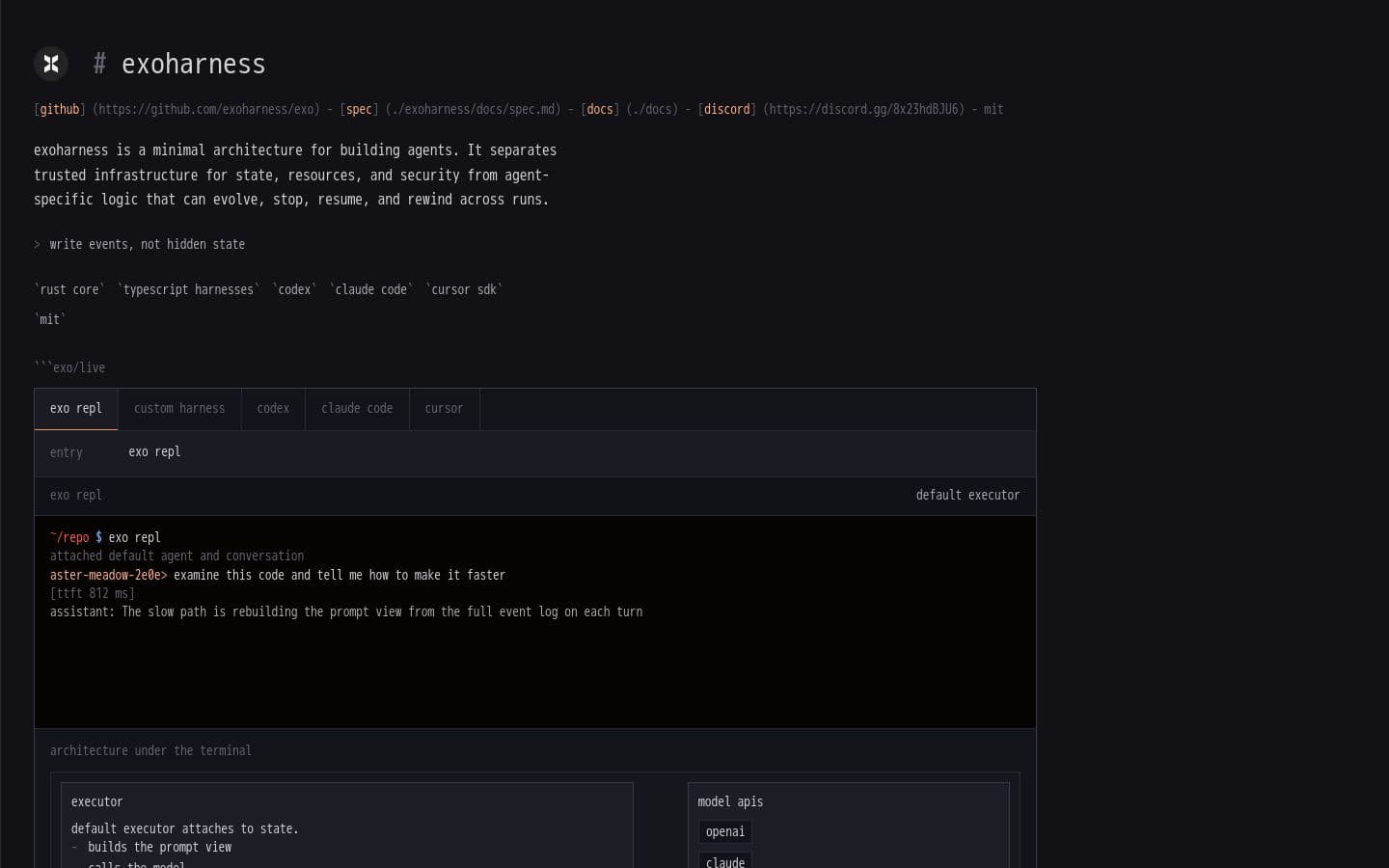Screen dimensions: 1389x868
Task: Click the 'rust core' tag
Action: click(x=69, y=289)
